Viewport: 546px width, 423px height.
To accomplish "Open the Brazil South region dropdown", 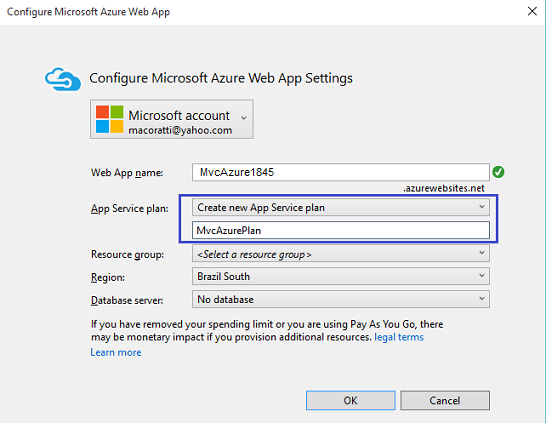I will (341, 276).
